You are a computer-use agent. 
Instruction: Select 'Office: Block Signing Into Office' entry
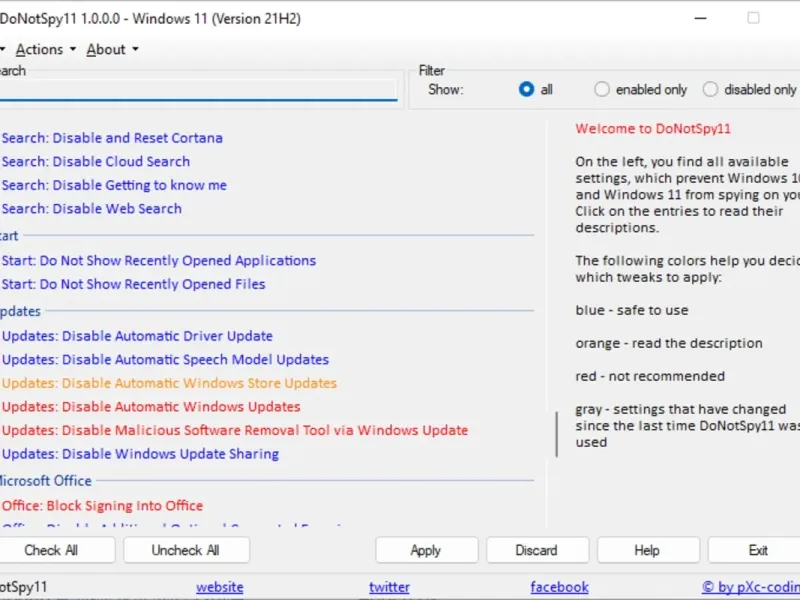click(x=102, y=506)
